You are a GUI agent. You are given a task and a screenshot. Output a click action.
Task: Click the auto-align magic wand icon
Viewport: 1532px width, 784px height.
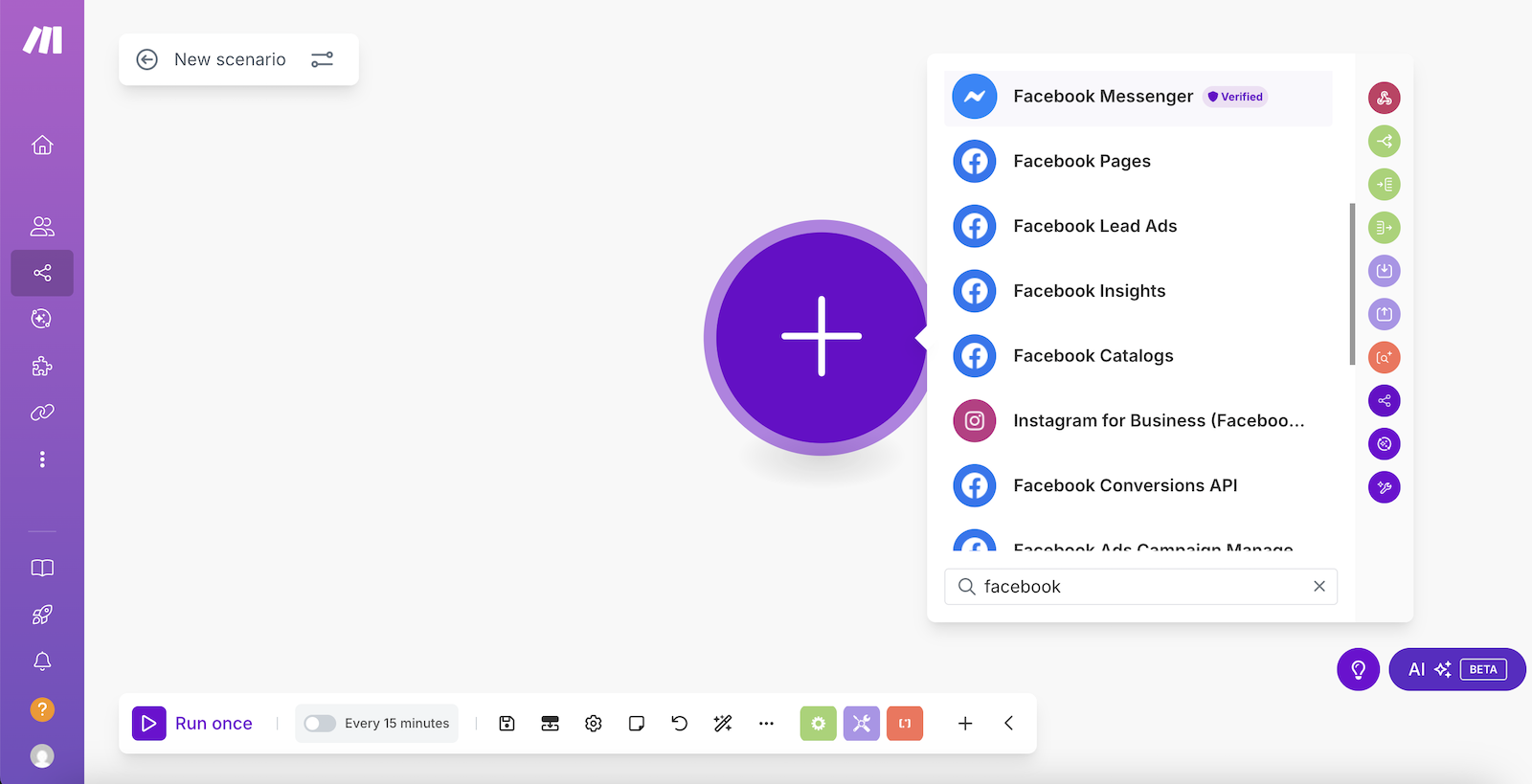(723, 724)
